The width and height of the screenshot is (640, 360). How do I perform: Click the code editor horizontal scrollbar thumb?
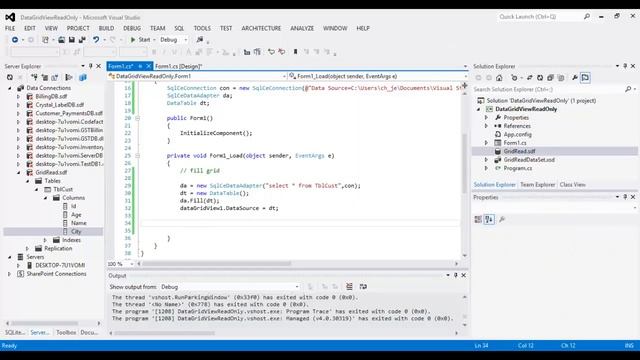click(x=217, y=264)
